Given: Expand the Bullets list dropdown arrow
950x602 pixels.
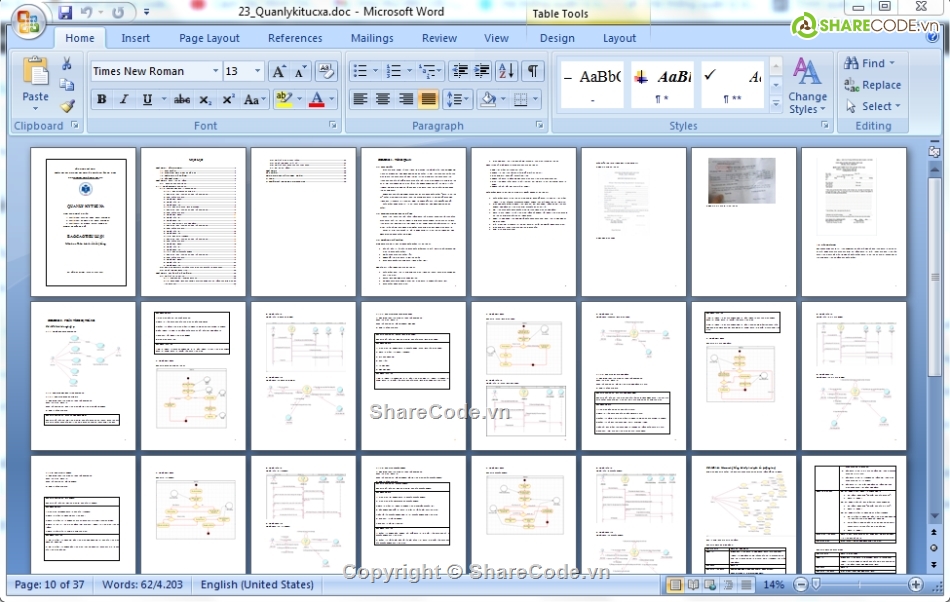Looking at the screenshot, I should [x=375, y=71].
